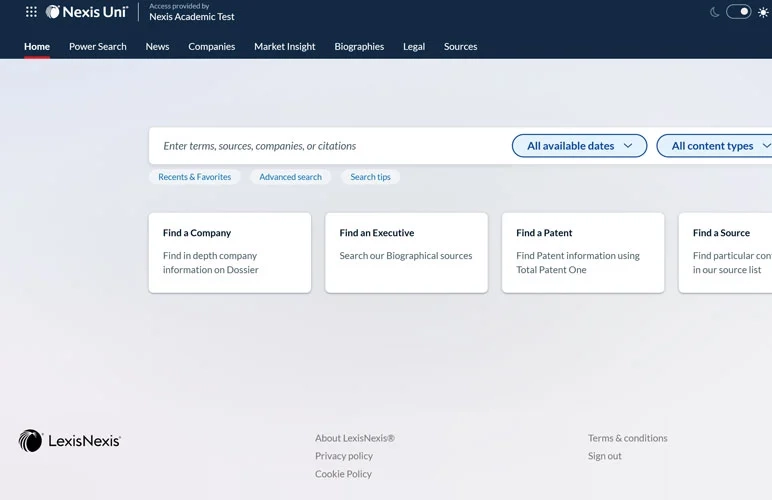Viewport: 772px width, 500px height.
Task: Click the Nexis Uni logo
Action: [87, 12]
